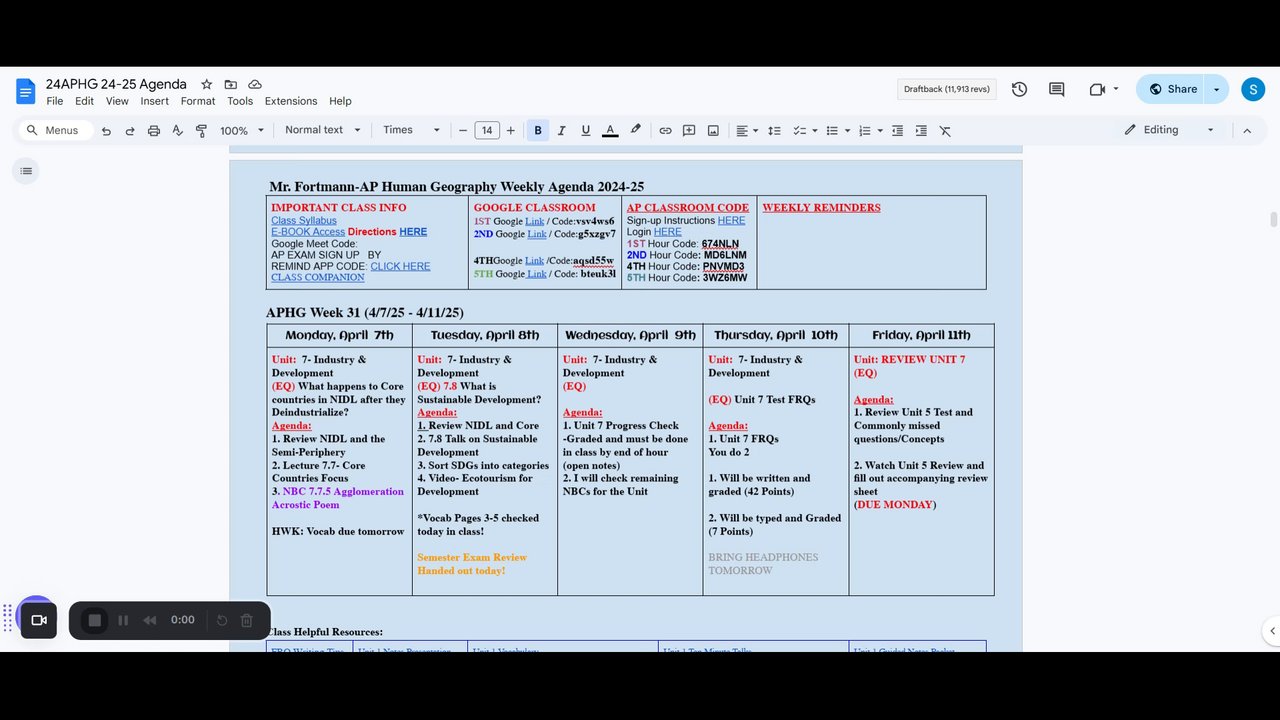Restart the recording with the circular arrow
Viewport: 1280px width, 720px height.
point(222,620)
